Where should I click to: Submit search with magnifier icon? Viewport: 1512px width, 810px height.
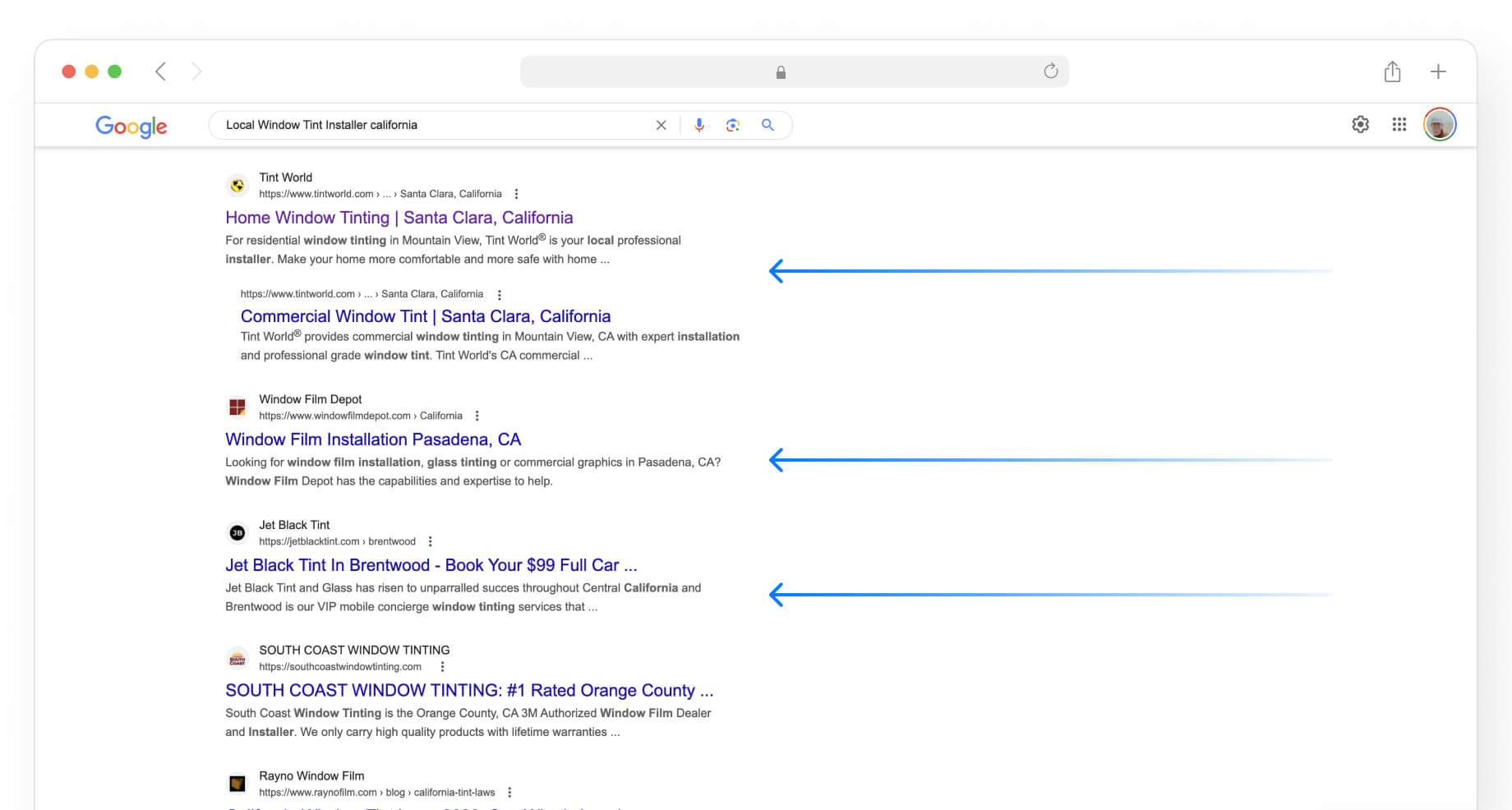tap(768, 125)
